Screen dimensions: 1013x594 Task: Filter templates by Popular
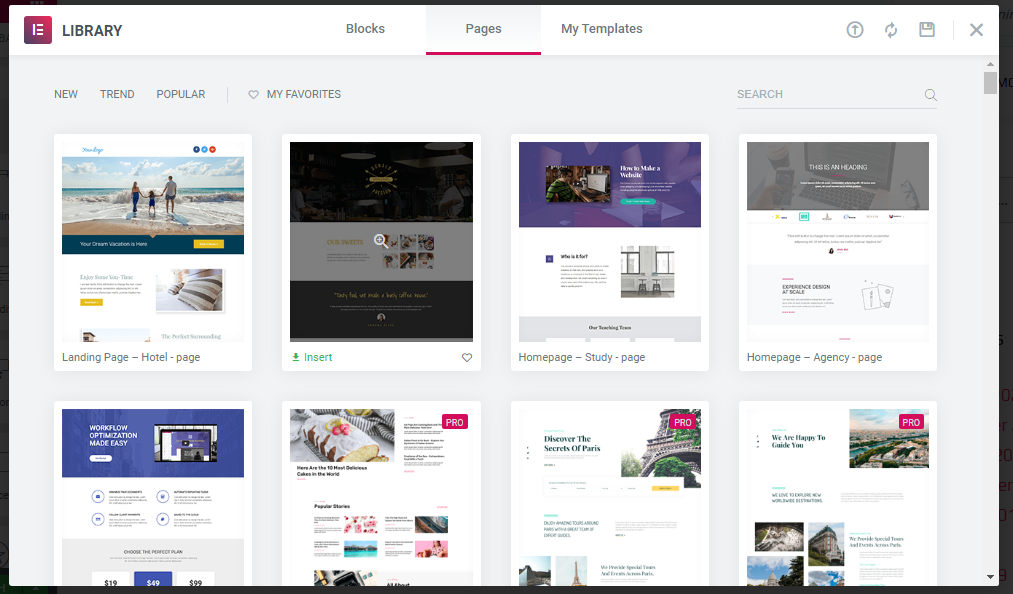pyautogui.click(x=181, y=94)
